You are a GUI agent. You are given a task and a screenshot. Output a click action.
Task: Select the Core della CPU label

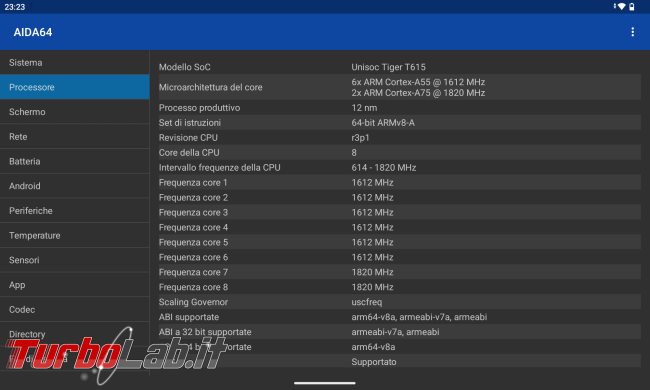(x=189, y=153)
